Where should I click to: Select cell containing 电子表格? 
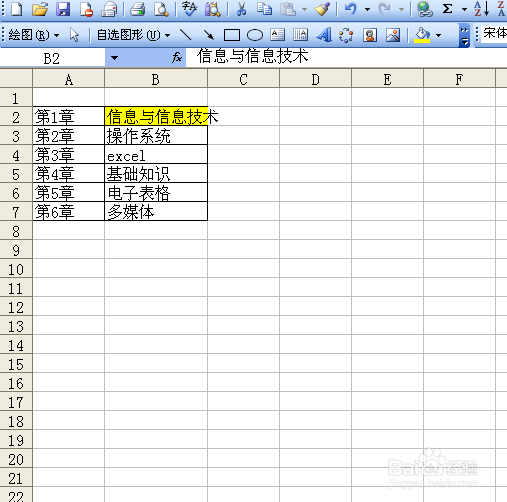click(156, 192)
